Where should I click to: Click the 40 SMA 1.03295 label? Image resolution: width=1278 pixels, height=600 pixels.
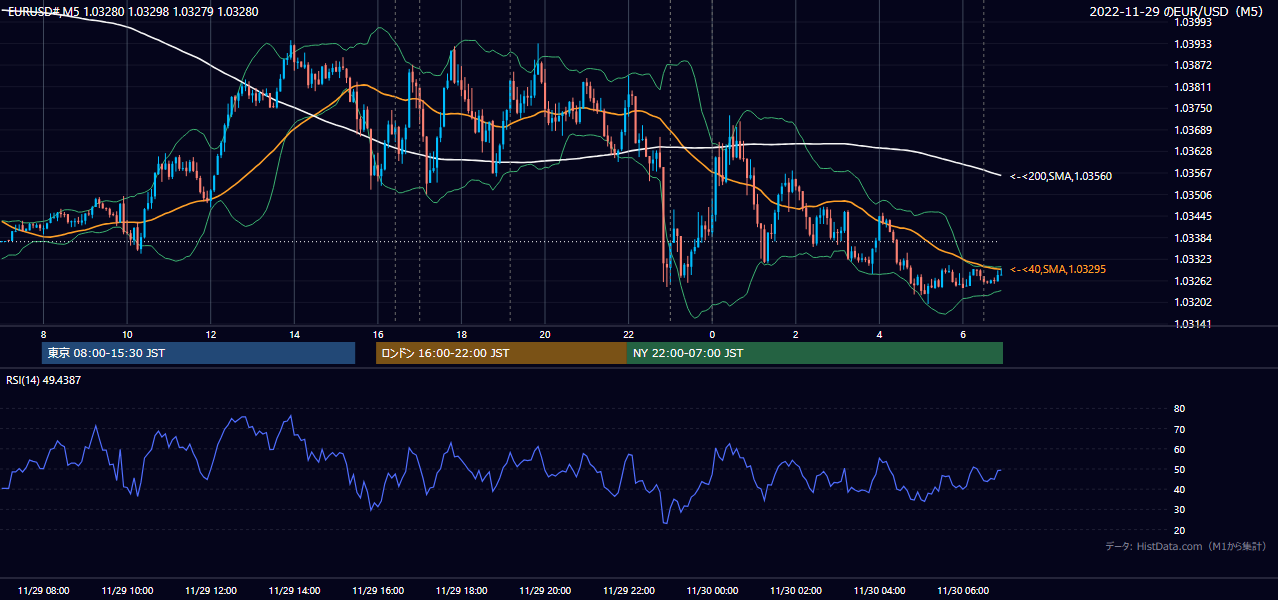tap(1058, 269)
